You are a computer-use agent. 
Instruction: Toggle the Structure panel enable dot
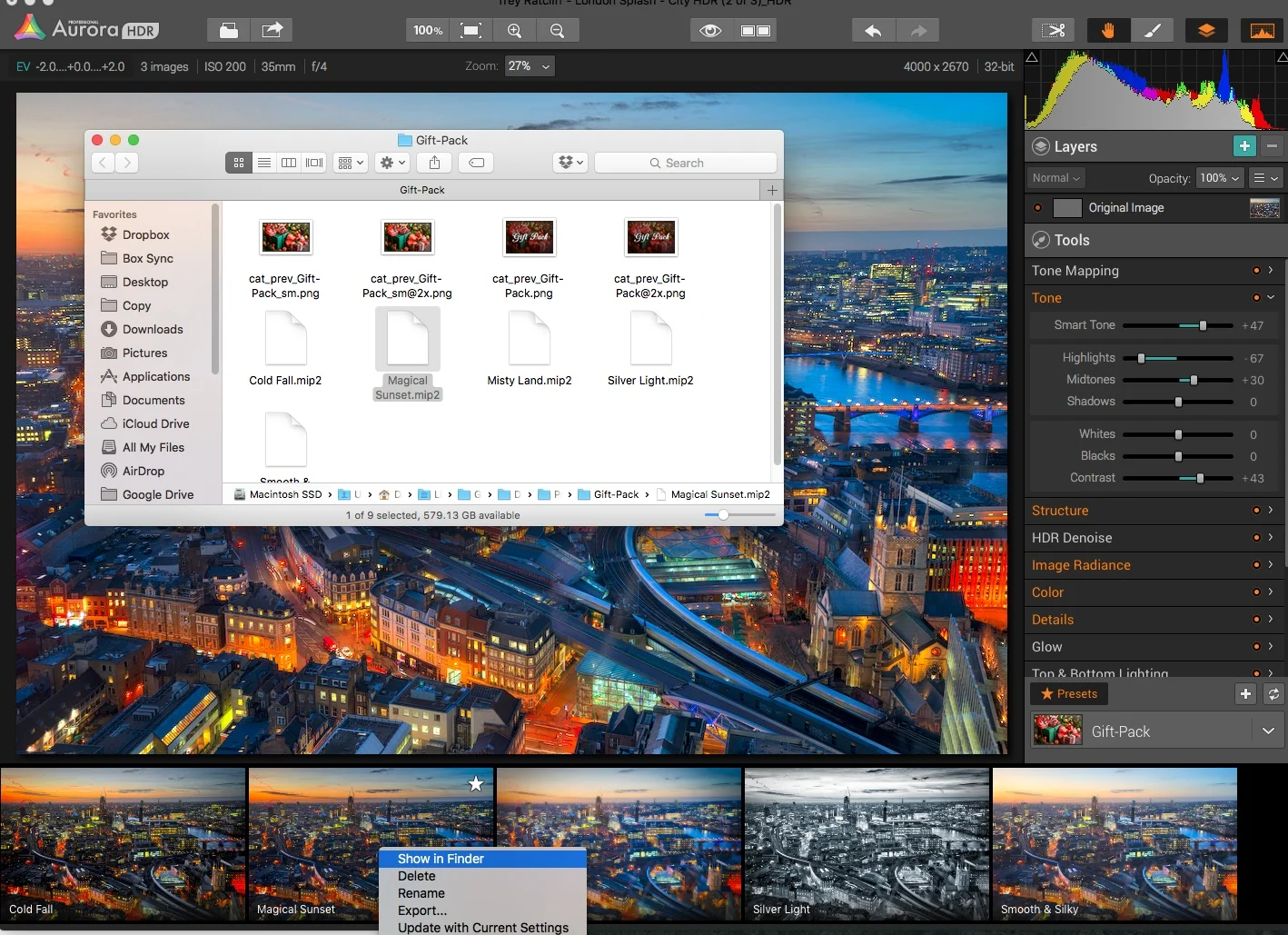pos(1256,511)
